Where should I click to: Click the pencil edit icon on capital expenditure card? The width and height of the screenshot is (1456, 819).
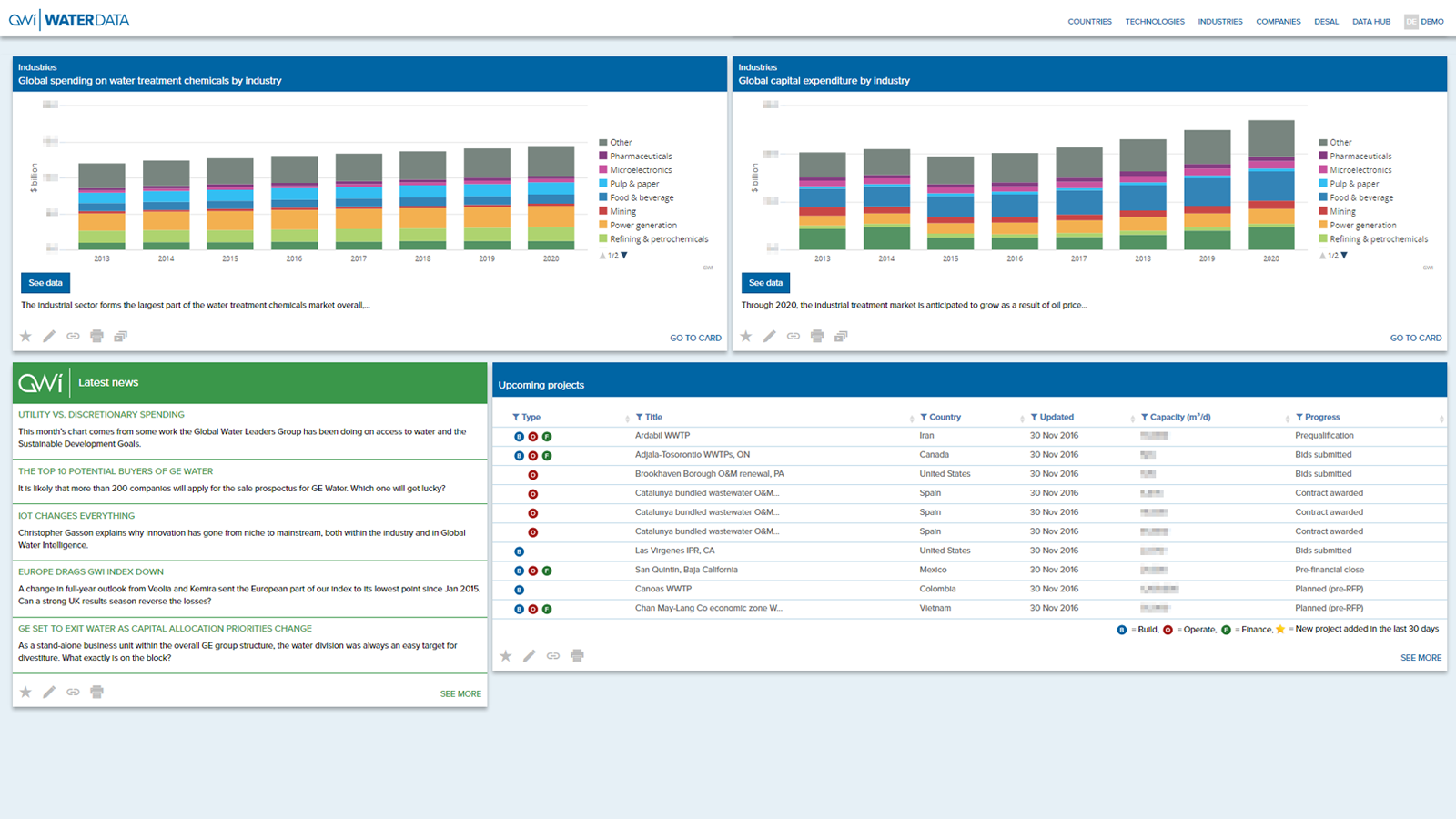pyautogui.click(x=770, y=337)
